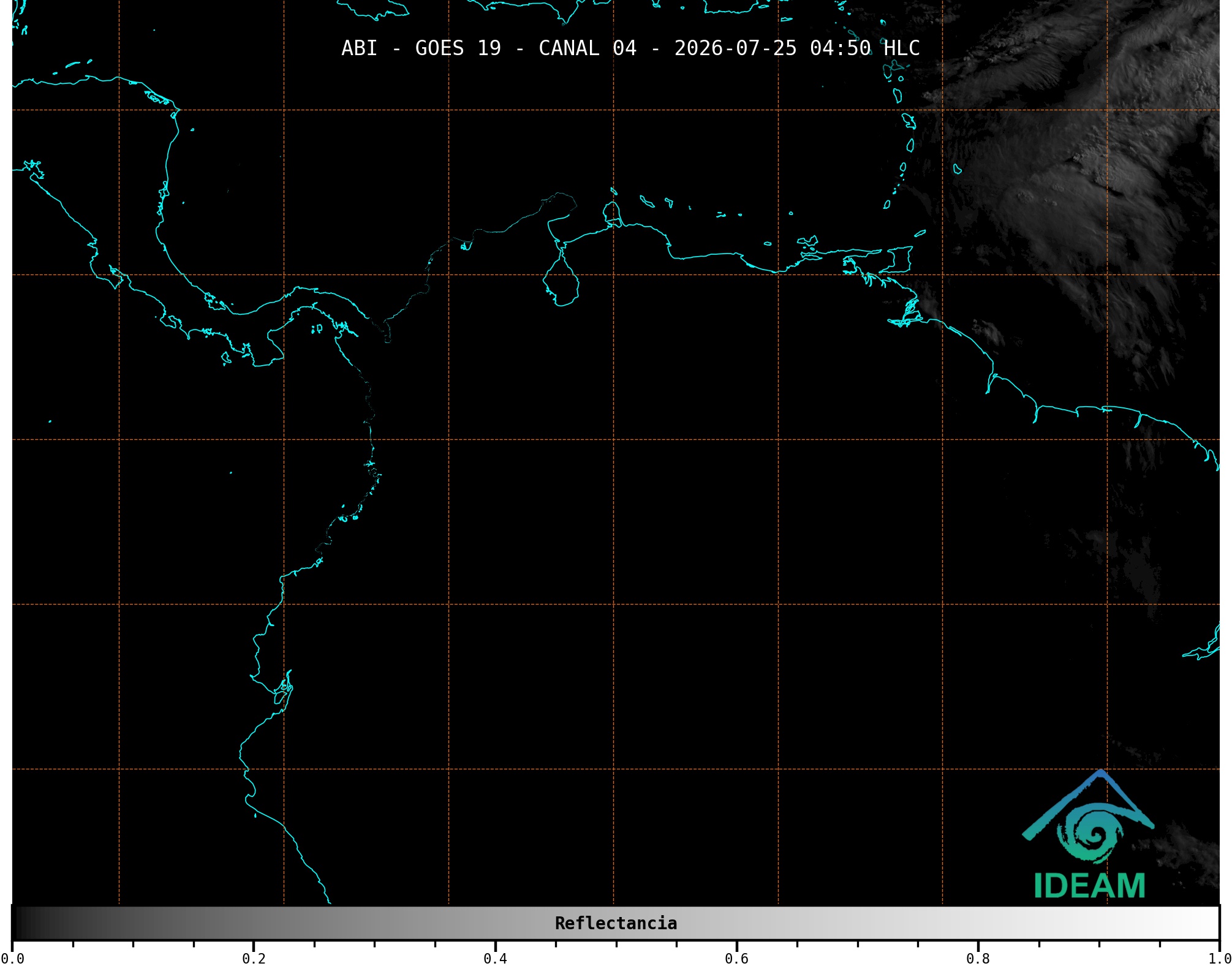
Task: Click the grayscale reflectance colorbar
Action: pos(616,923)
